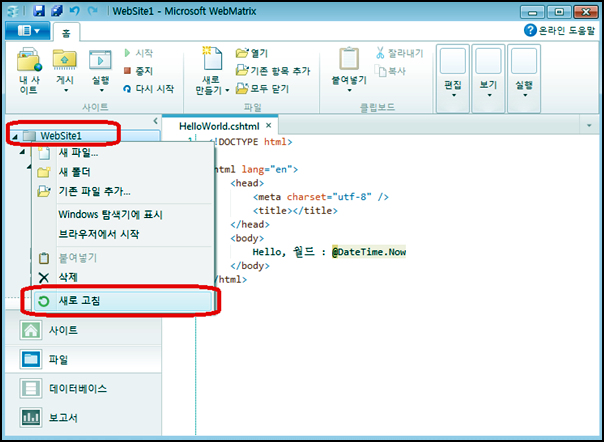604x442 pixels.
Task: Collapse the left navigation pane chevron
Action: click(155, 121)
